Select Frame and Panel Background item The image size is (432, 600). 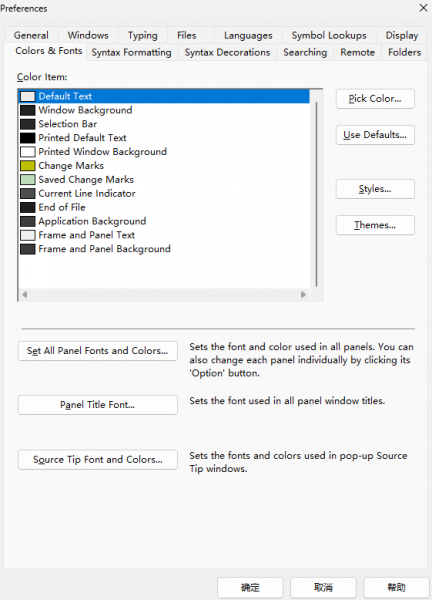[104, 249]
